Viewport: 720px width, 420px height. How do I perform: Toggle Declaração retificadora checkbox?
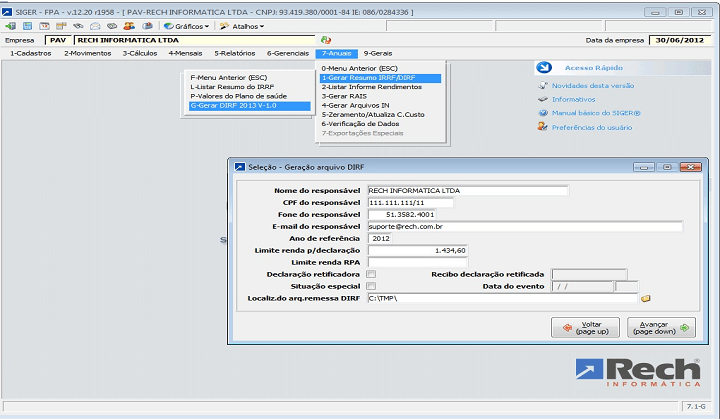click(371, 274)
